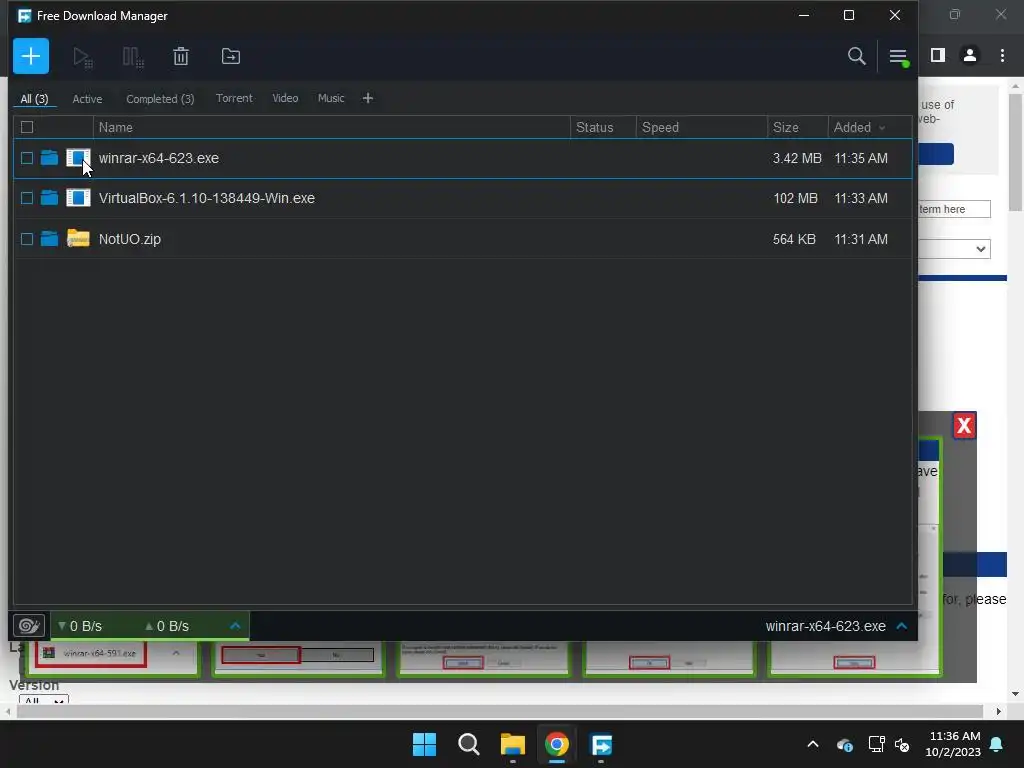Click 102 MB size value
The width and height of the screenshot is (1024, 768).
795,198
